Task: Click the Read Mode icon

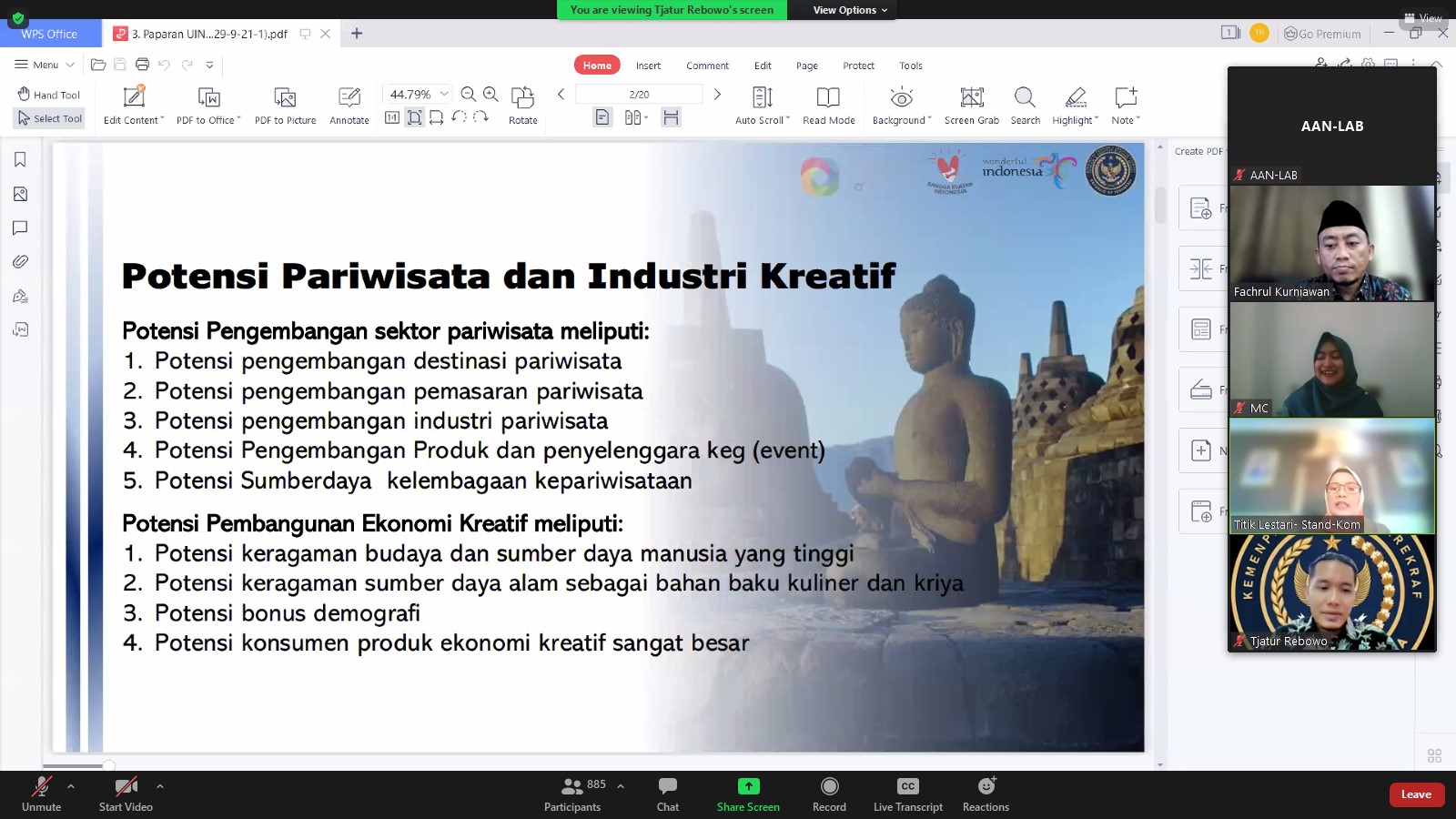Action: (828, 98)
